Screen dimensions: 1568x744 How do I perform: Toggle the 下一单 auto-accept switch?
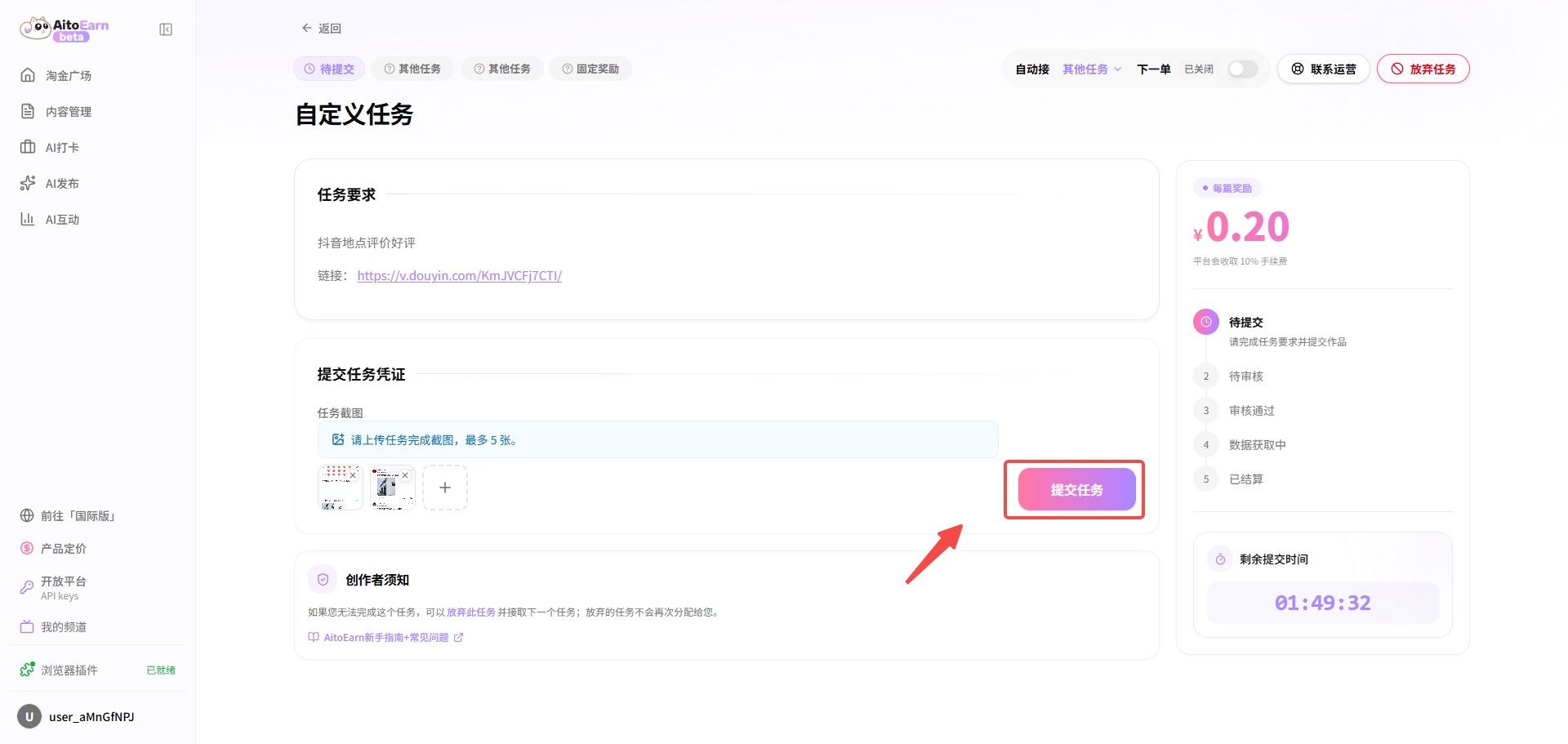[1243, 69]
